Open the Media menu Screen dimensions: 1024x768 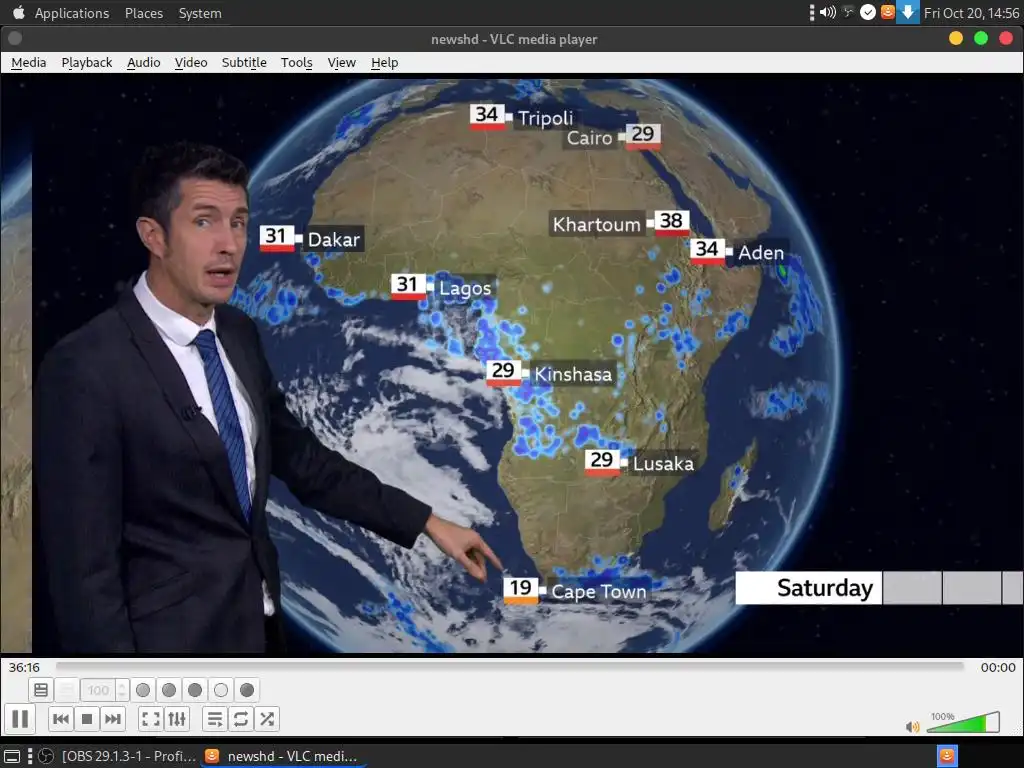[x=29, y=63]
